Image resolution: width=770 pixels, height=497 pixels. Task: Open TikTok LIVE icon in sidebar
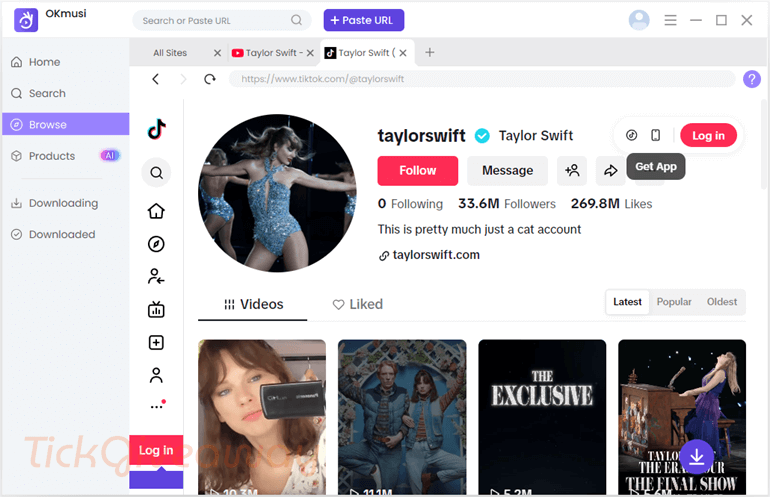[156, 309]
